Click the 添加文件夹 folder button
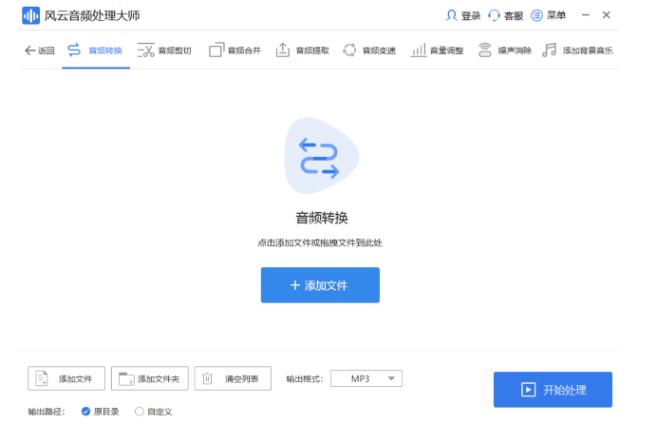658x424 pixels. point(150,379)
